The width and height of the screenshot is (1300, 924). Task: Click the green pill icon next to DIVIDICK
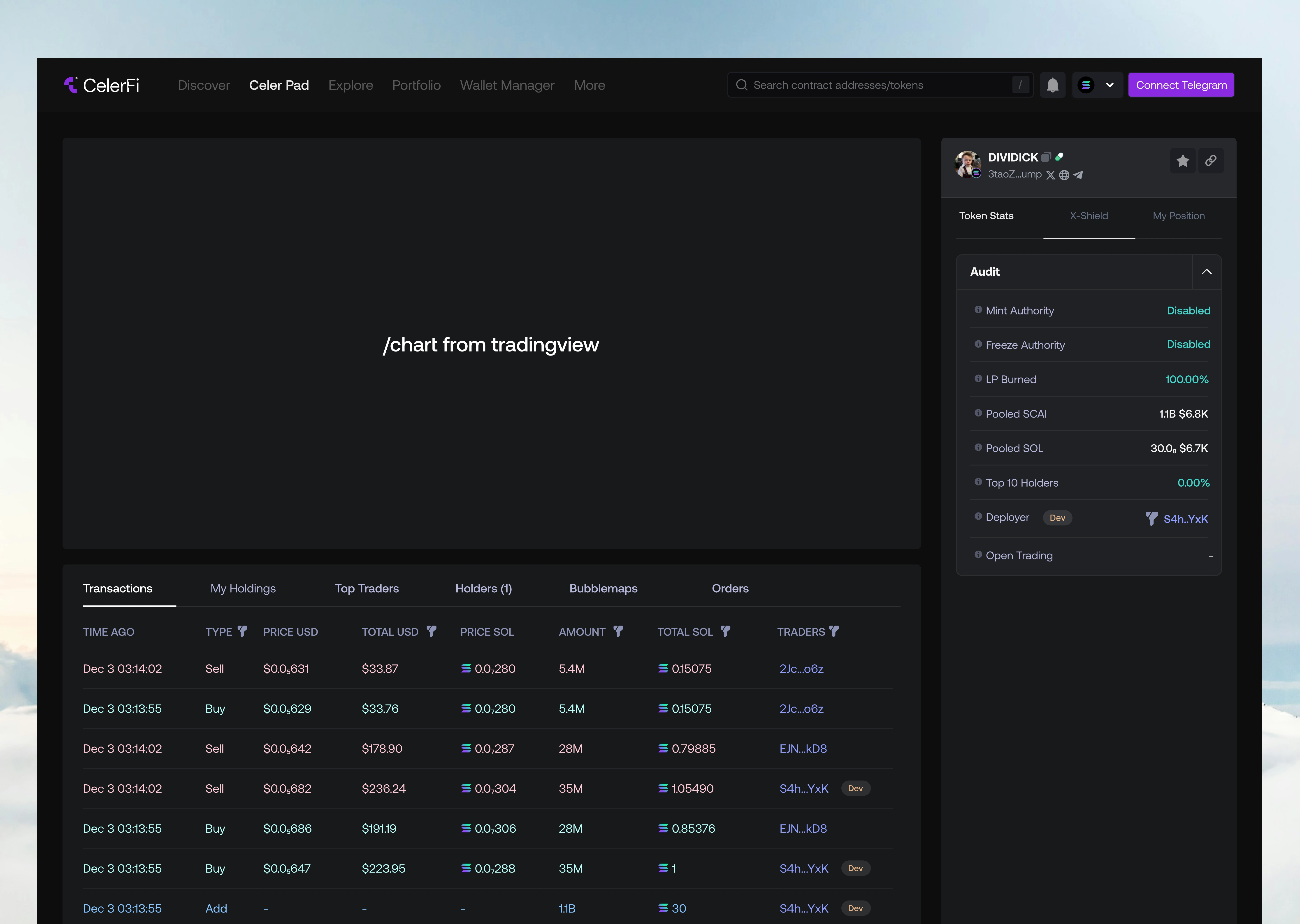[x=1059, y=157]
